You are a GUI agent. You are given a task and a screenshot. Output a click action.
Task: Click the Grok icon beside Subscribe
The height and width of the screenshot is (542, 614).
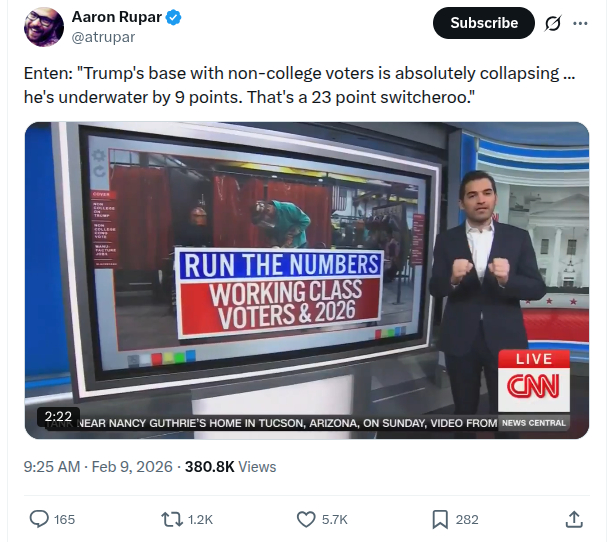click(x=552, y=23)
